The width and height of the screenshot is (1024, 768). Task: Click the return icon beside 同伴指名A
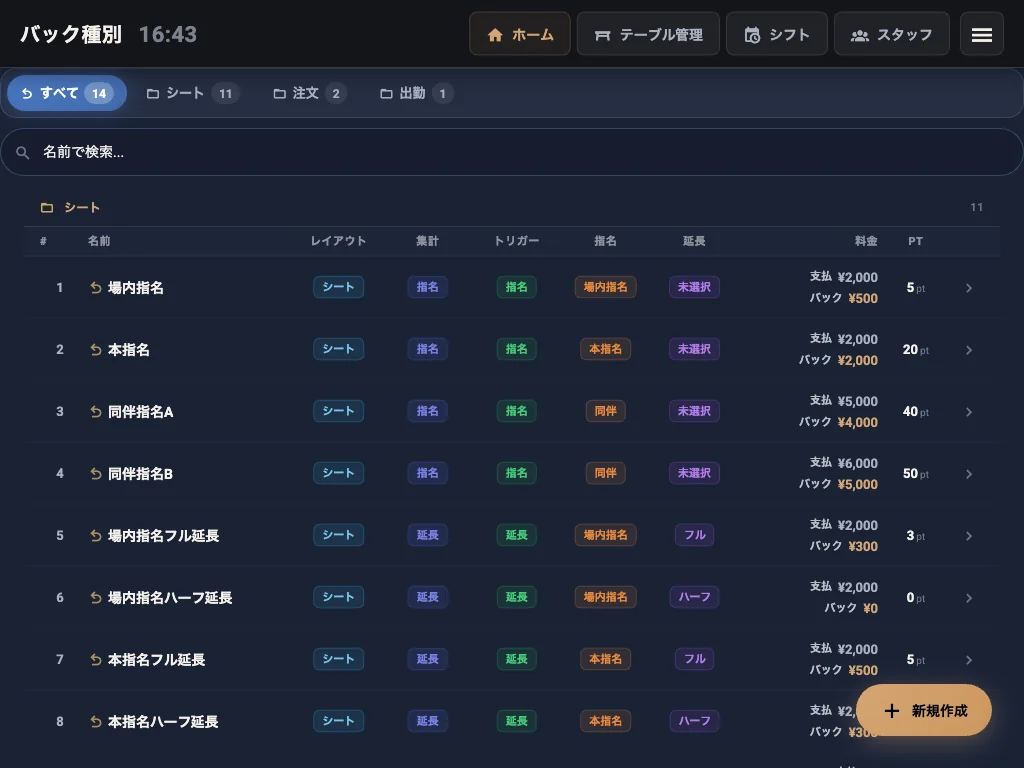tap(95, 411)
